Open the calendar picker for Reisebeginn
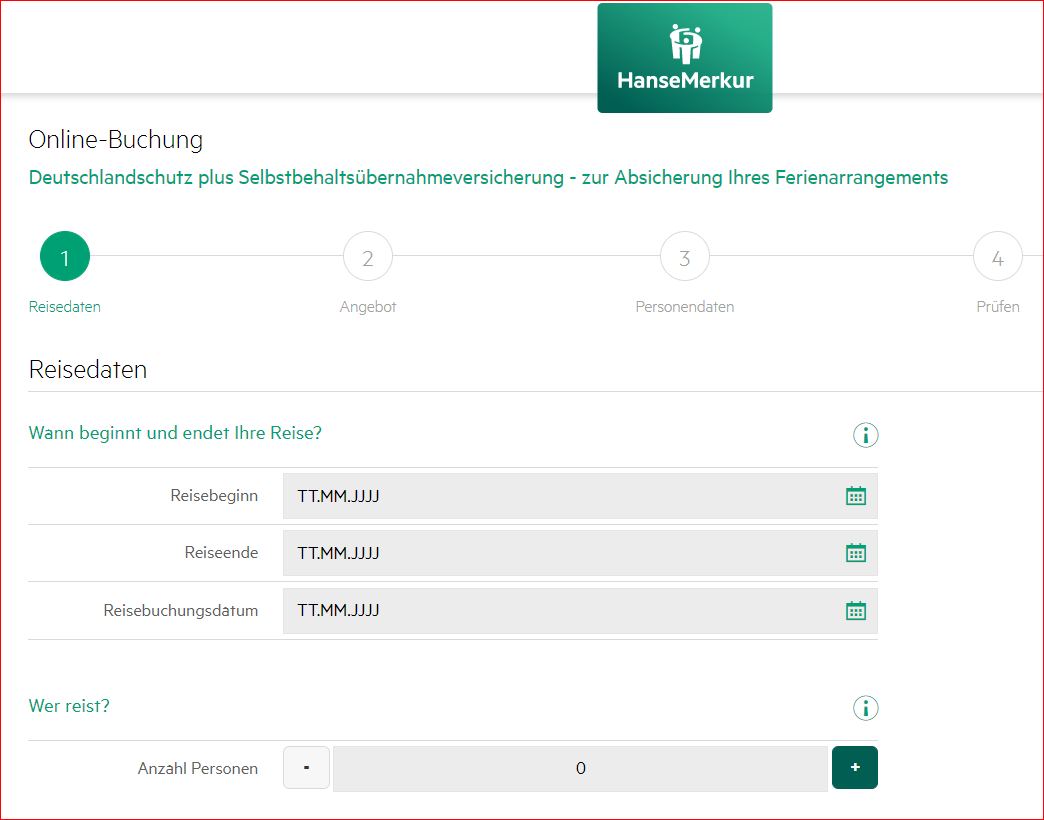Viewport: 1044px width, 820px height. pos(855,496)
